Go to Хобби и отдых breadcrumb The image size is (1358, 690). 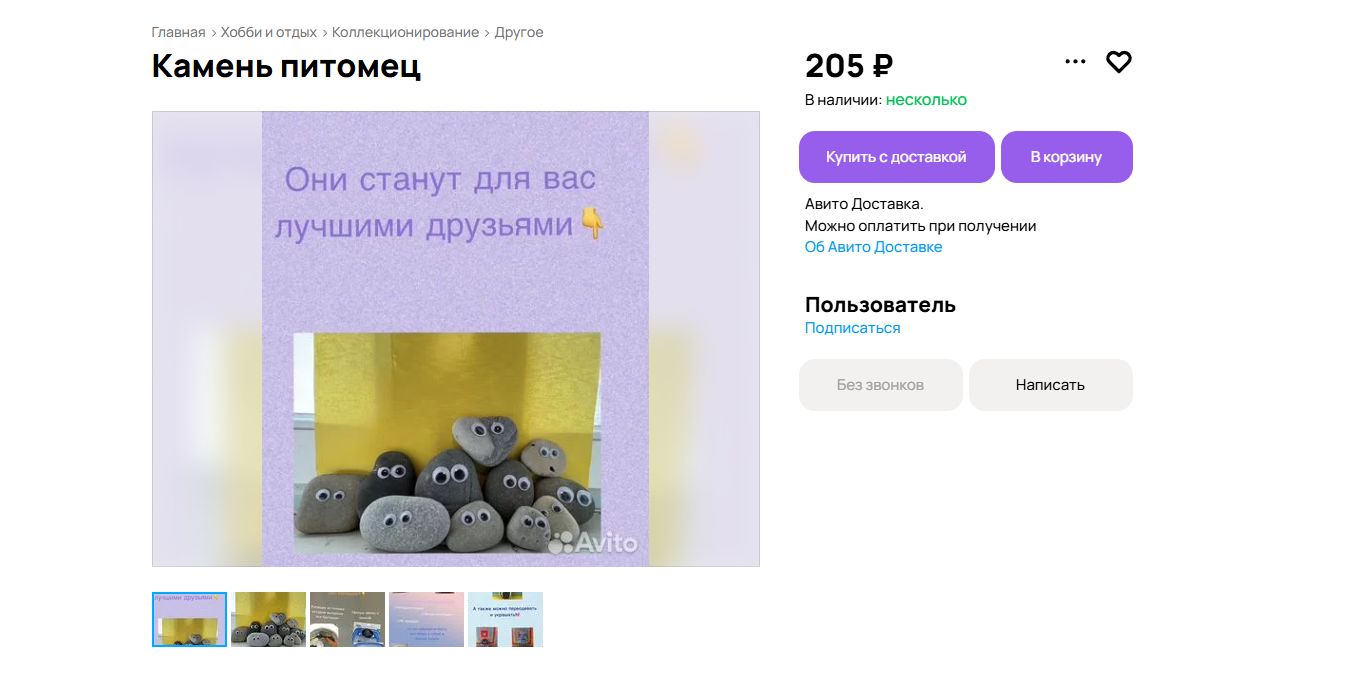(269, 32)
